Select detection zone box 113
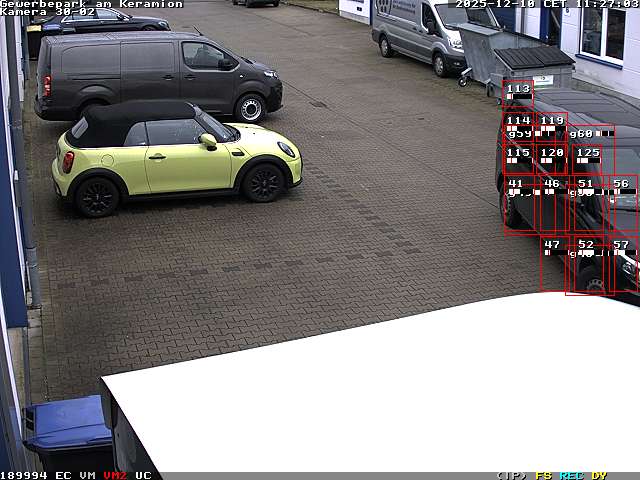The image size is (640, 480). [518, 94]
